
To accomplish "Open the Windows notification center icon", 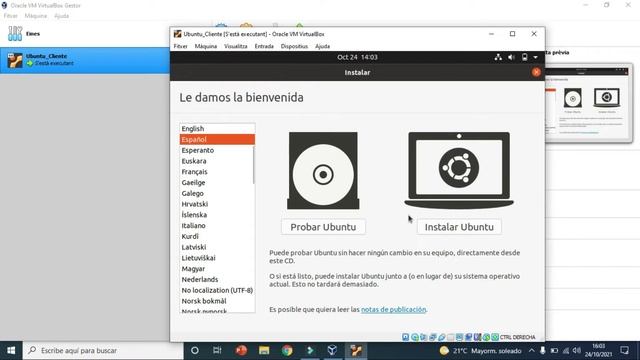I will (x=624, y=350).
